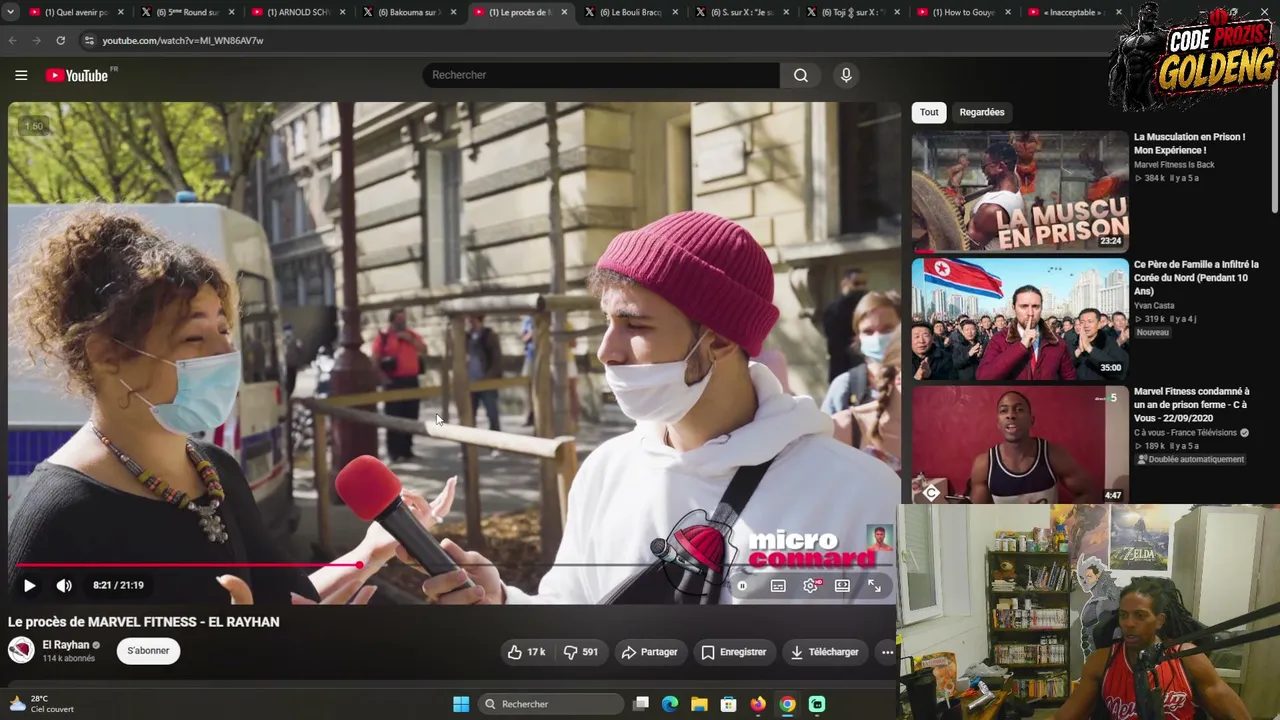View site information icon in address bar
The height and width of the screenshot is (720, 1280).
point(89,40)
